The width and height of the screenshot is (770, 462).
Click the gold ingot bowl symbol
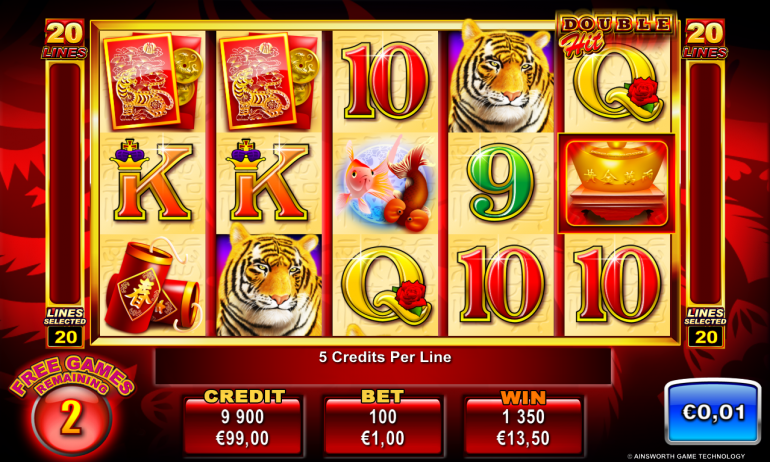pyautogui.click(x=617, y=183)
